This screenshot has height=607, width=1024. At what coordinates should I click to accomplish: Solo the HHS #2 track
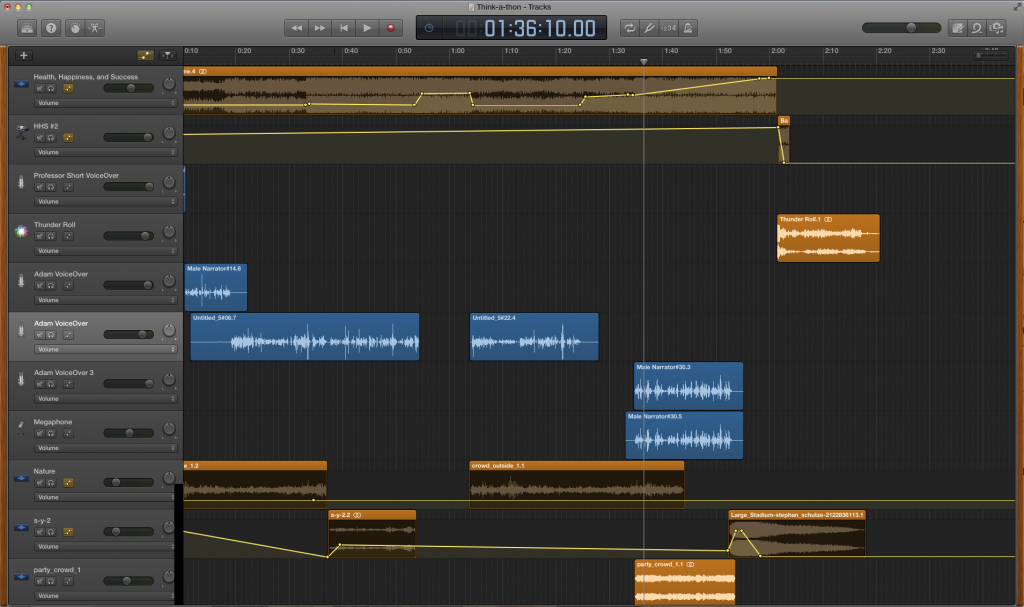coord(51,138)
